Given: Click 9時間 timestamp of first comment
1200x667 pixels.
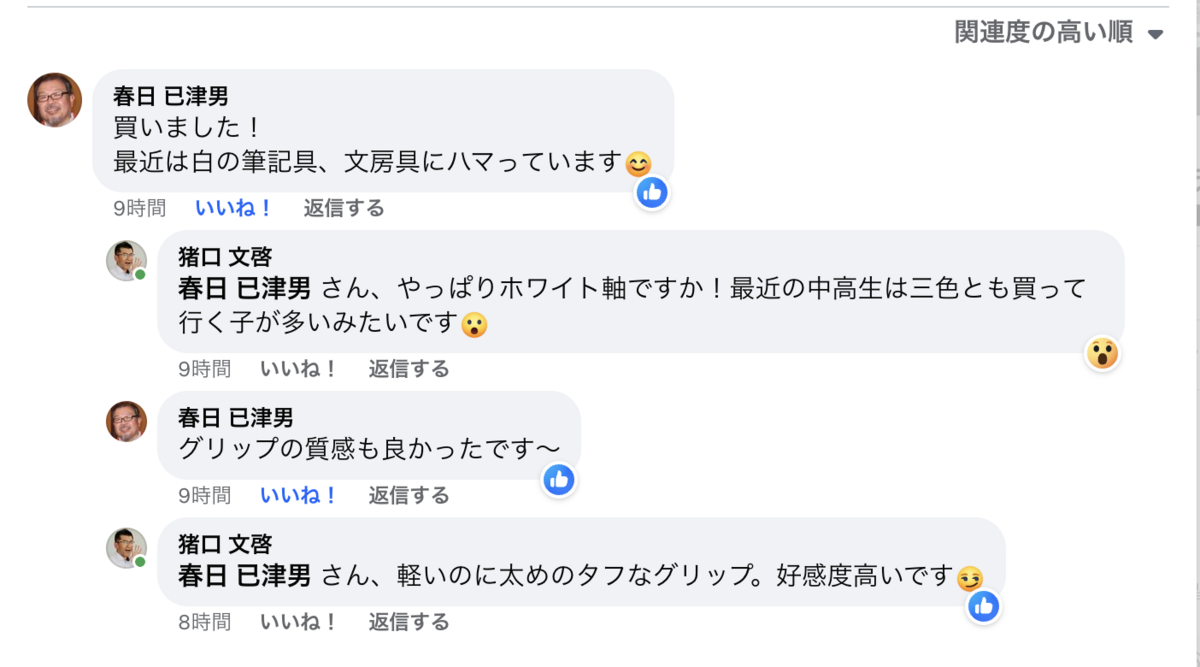Looking at the screenshot, I should coord(139,208).
